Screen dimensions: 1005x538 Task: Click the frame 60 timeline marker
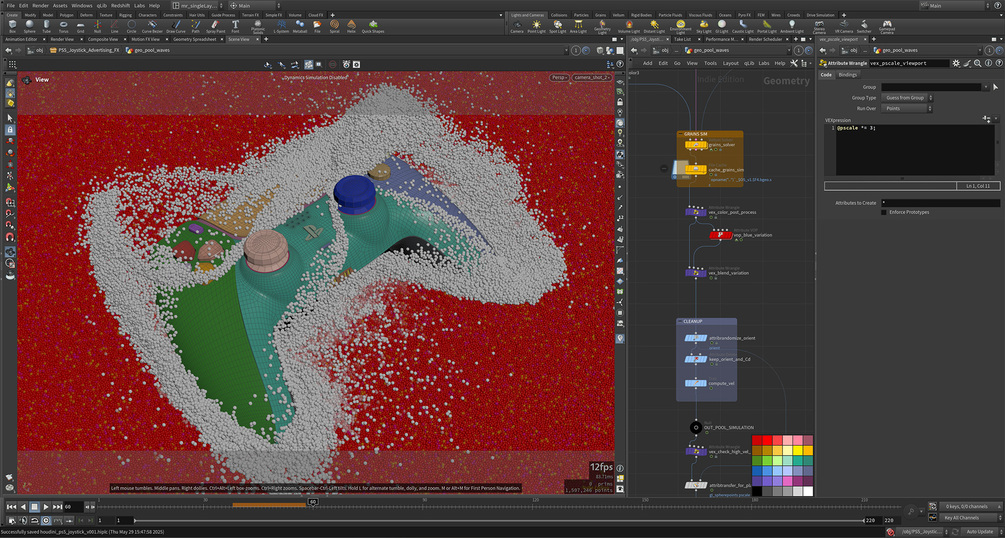(x=313, y=501)
